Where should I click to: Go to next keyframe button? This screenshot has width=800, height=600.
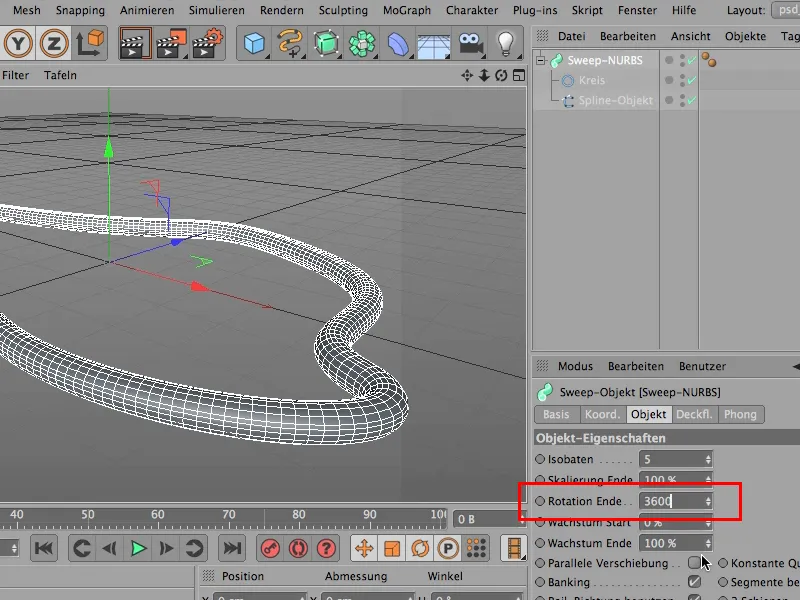pyautogui.click(x=194, y=548)
